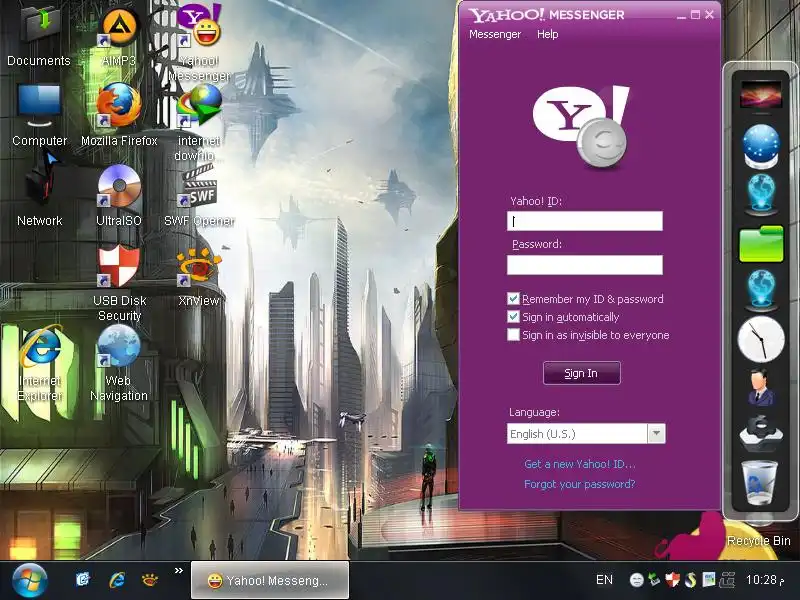This screenshot has height=600, width=800.
Task: Uncheck Remember my ID & password
Action: point(513,299)
